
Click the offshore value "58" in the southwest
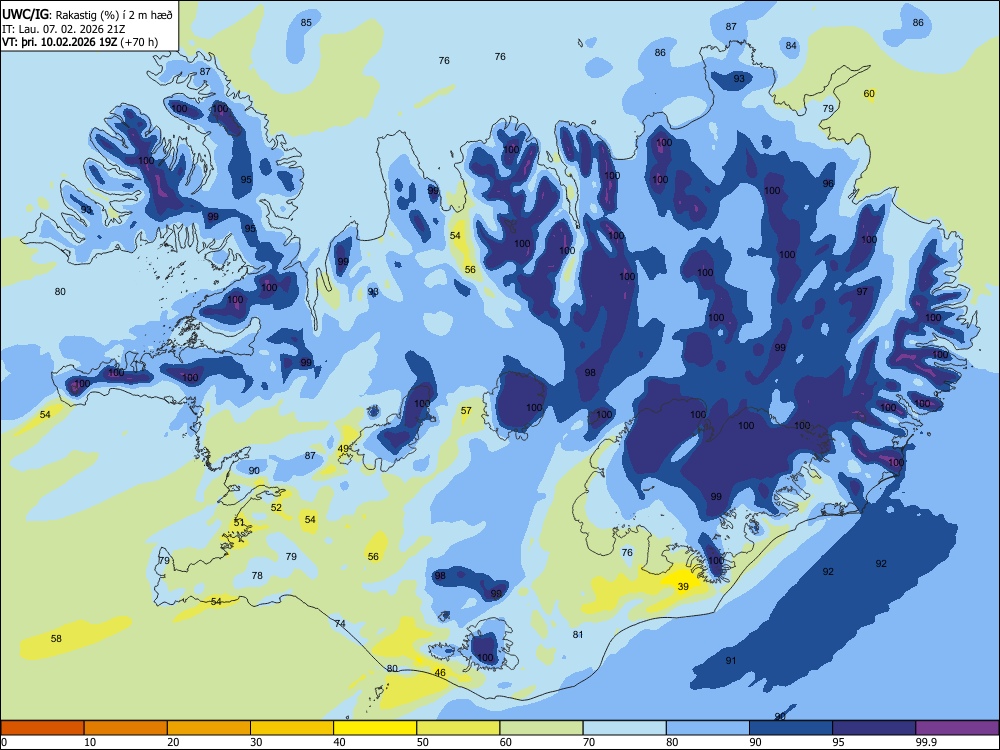tap(56, 638)
